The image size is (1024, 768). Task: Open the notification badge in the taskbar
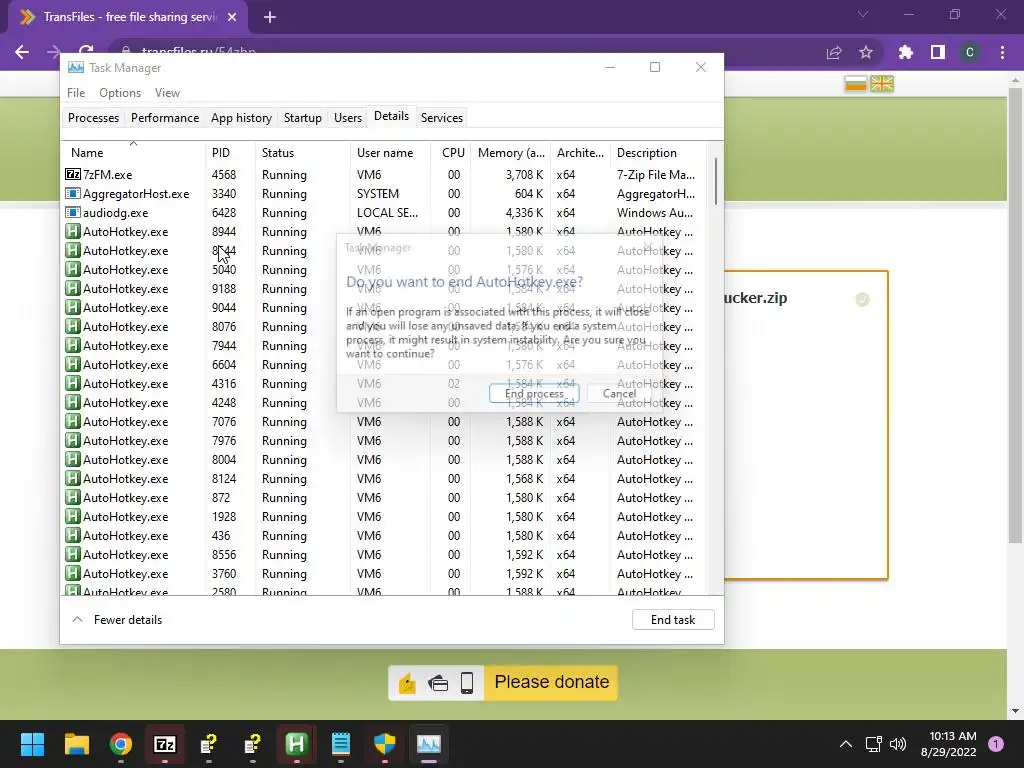(x=996, y=744)
